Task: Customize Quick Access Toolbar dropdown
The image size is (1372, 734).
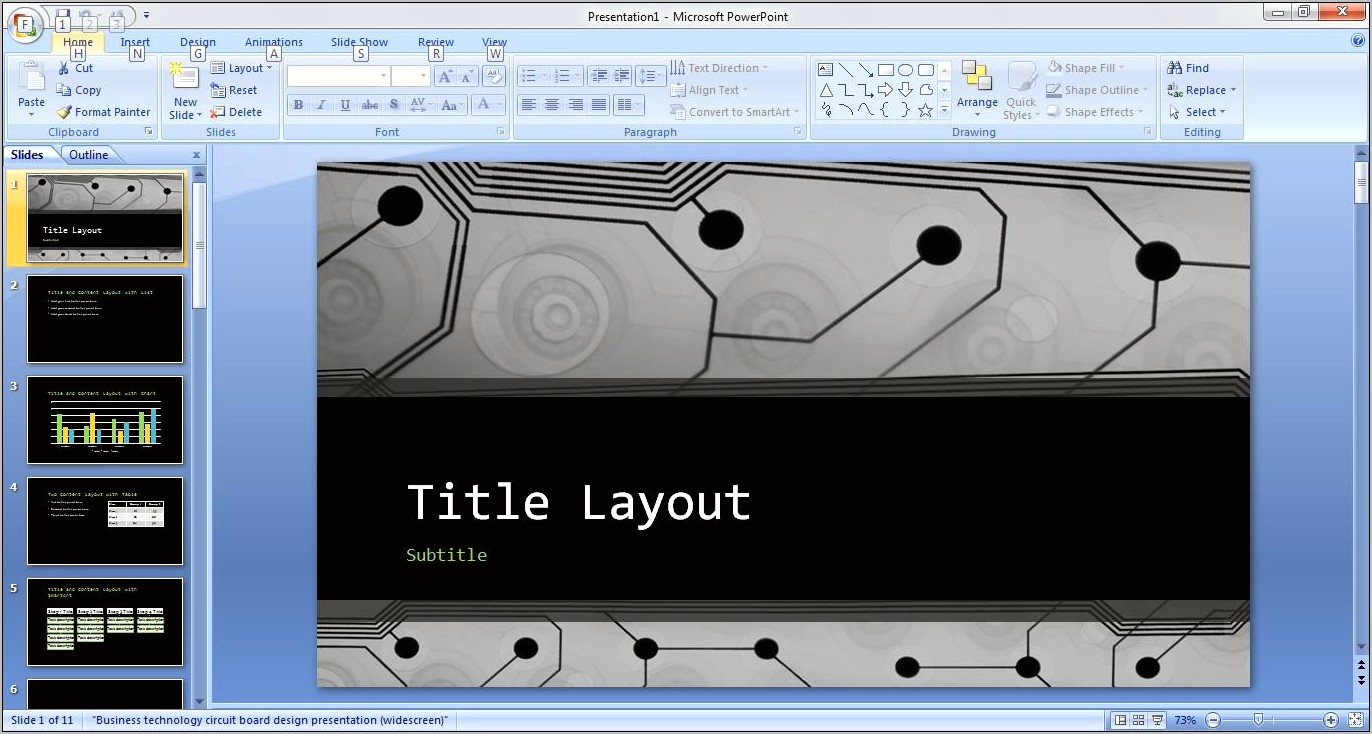Action: [x=146, y=15]
